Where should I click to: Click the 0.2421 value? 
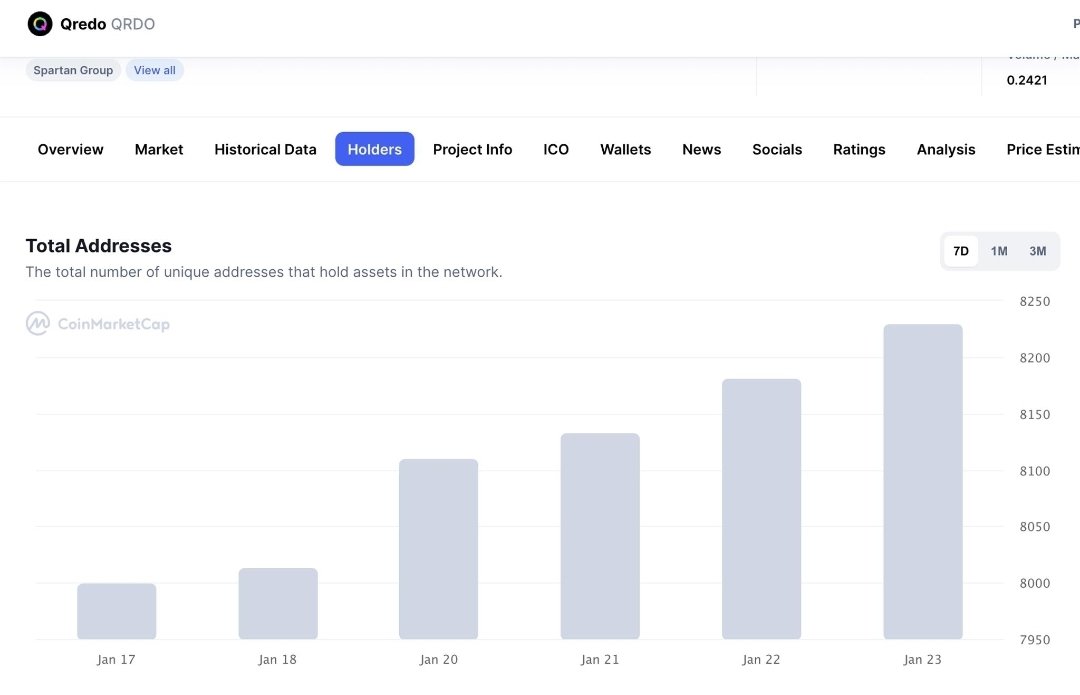(x=1026, y=80)
